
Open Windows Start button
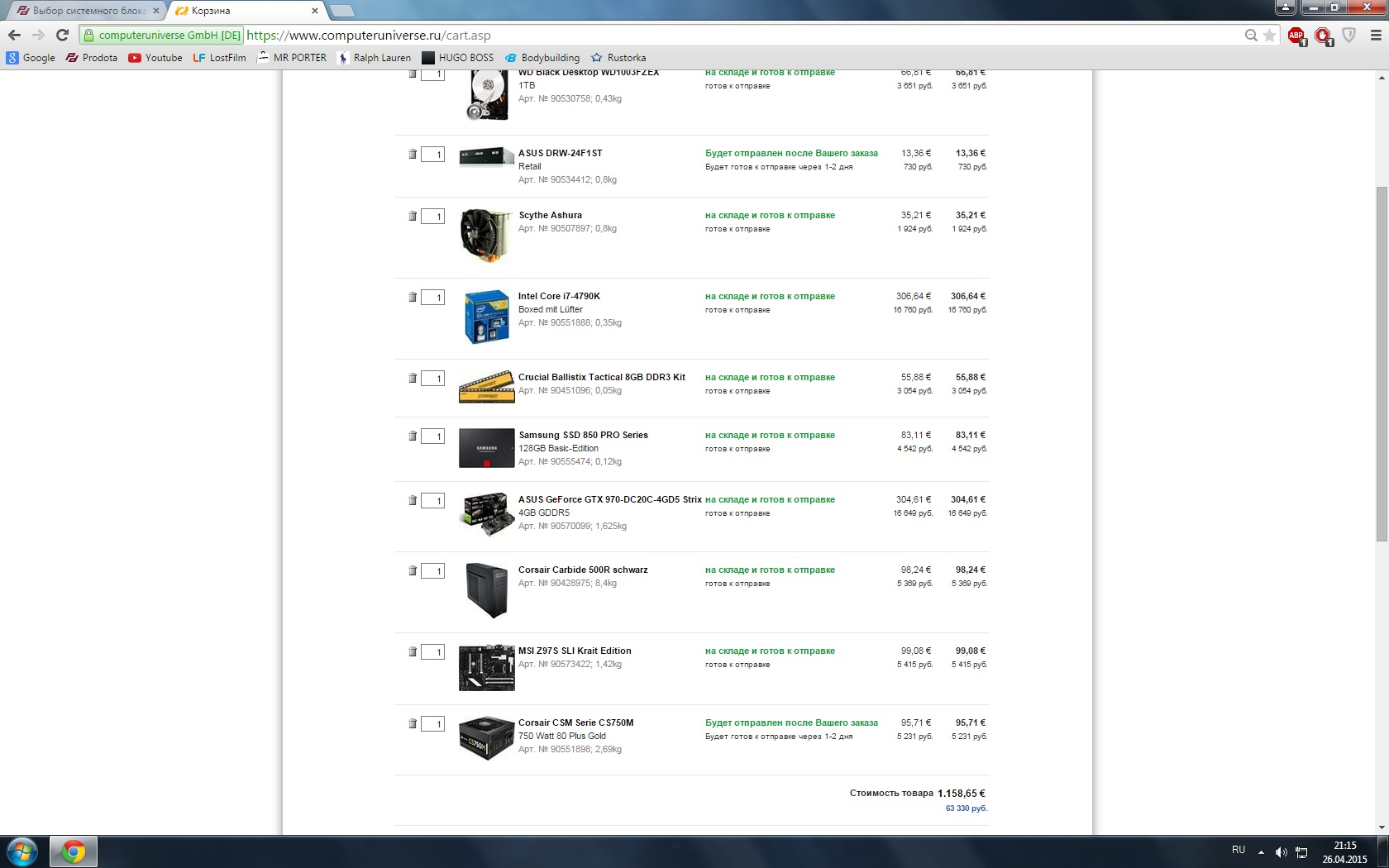click(x=22, y=851)
